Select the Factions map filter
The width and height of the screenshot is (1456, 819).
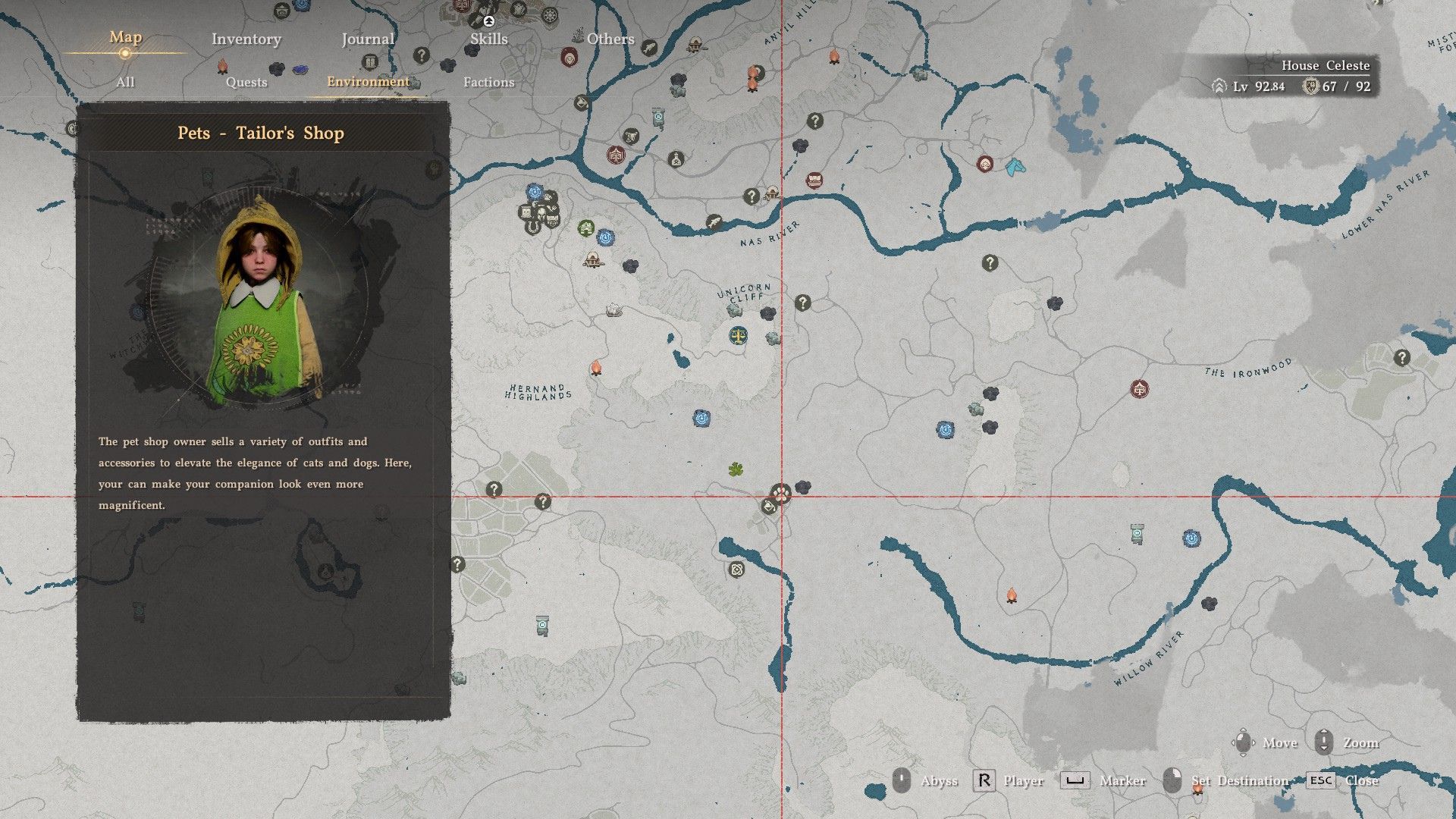point(488,82)
